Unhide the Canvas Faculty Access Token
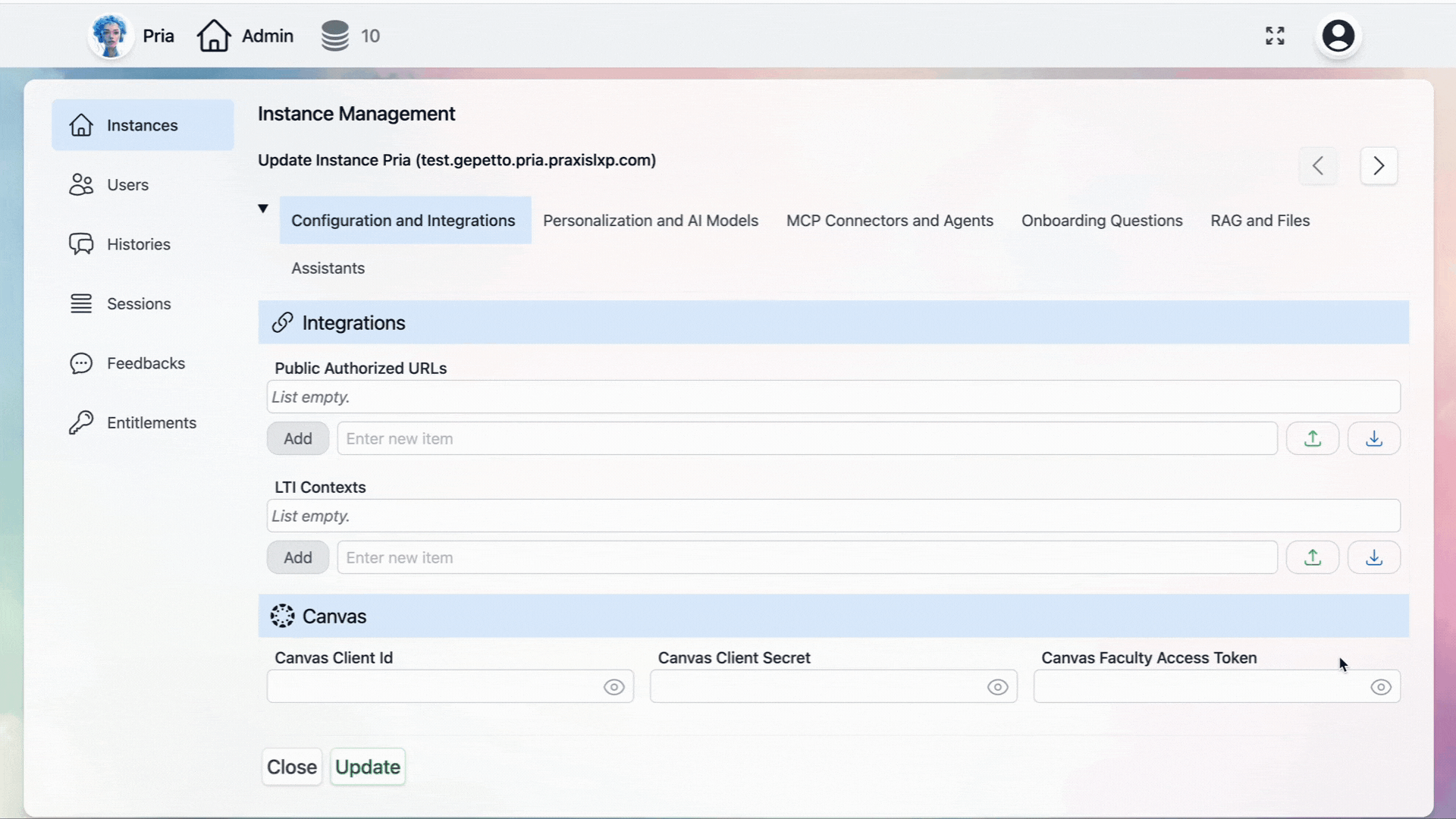This screenshot has width=1456, height=819. tap(1382, 687)
